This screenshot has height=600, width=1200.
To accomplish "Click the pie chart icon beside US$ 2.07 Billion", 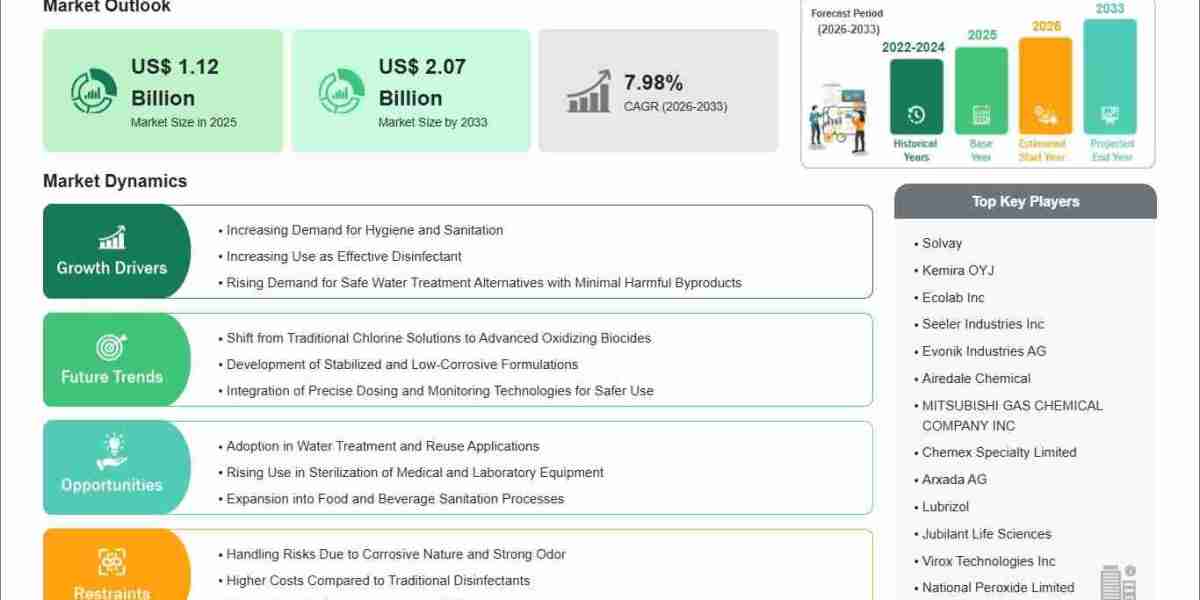I will pyautogui.click(x=341, y=91).
